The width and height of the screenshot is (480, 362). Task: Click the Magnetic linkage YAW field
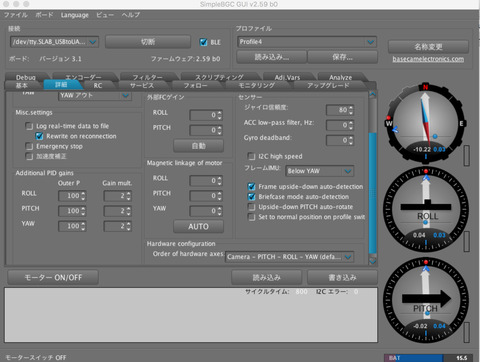tap(206, 211)
